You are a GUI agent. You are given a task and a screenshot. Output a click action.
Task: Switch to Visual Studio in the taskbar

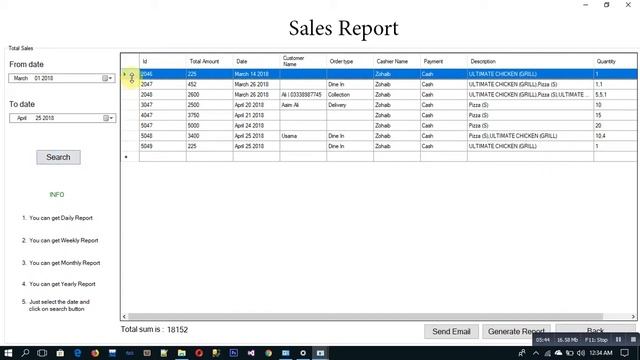click(x=251, y=353)
